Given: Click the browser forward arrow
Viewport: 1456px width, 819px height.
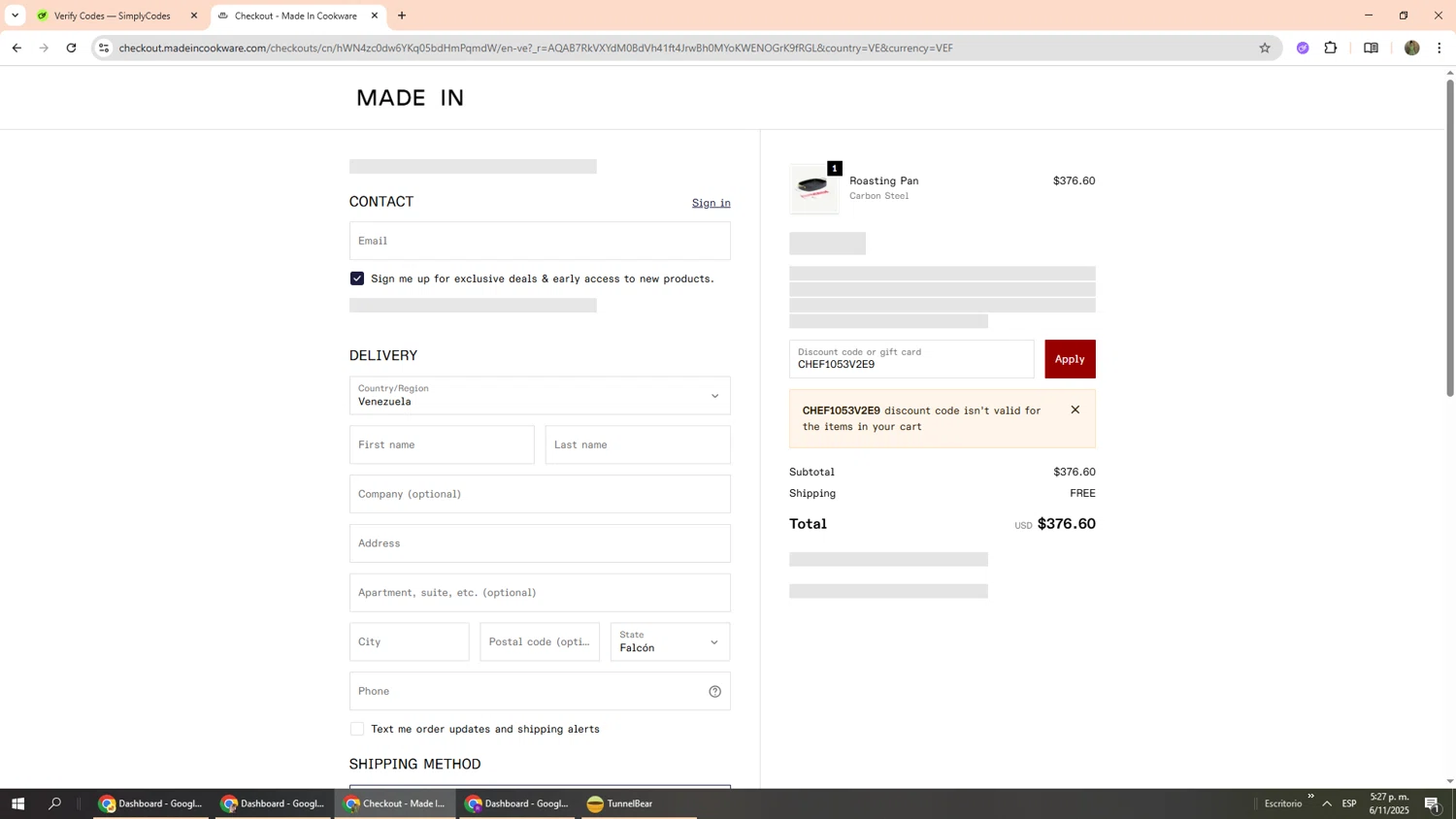Looking at the screenshot, I should pyautogui.click(x=44, y=48).
